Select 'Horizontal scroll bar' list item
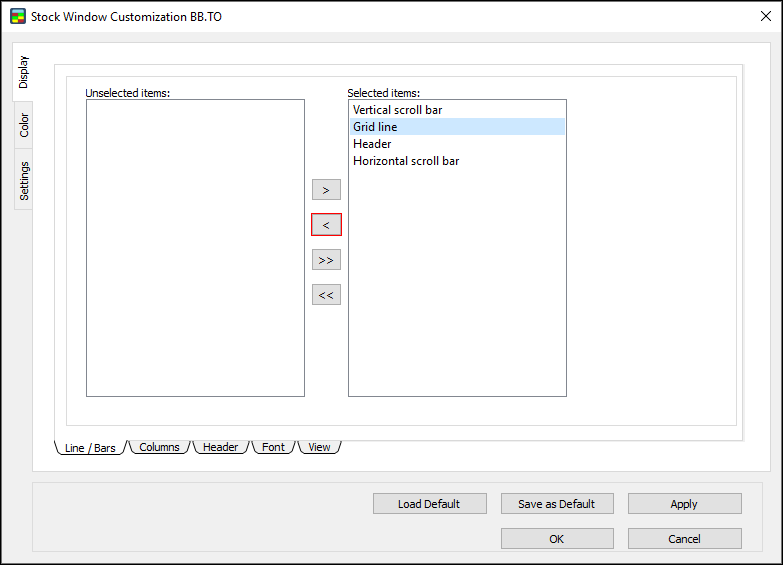Screen dimensions: 783x565 (406, 161)
